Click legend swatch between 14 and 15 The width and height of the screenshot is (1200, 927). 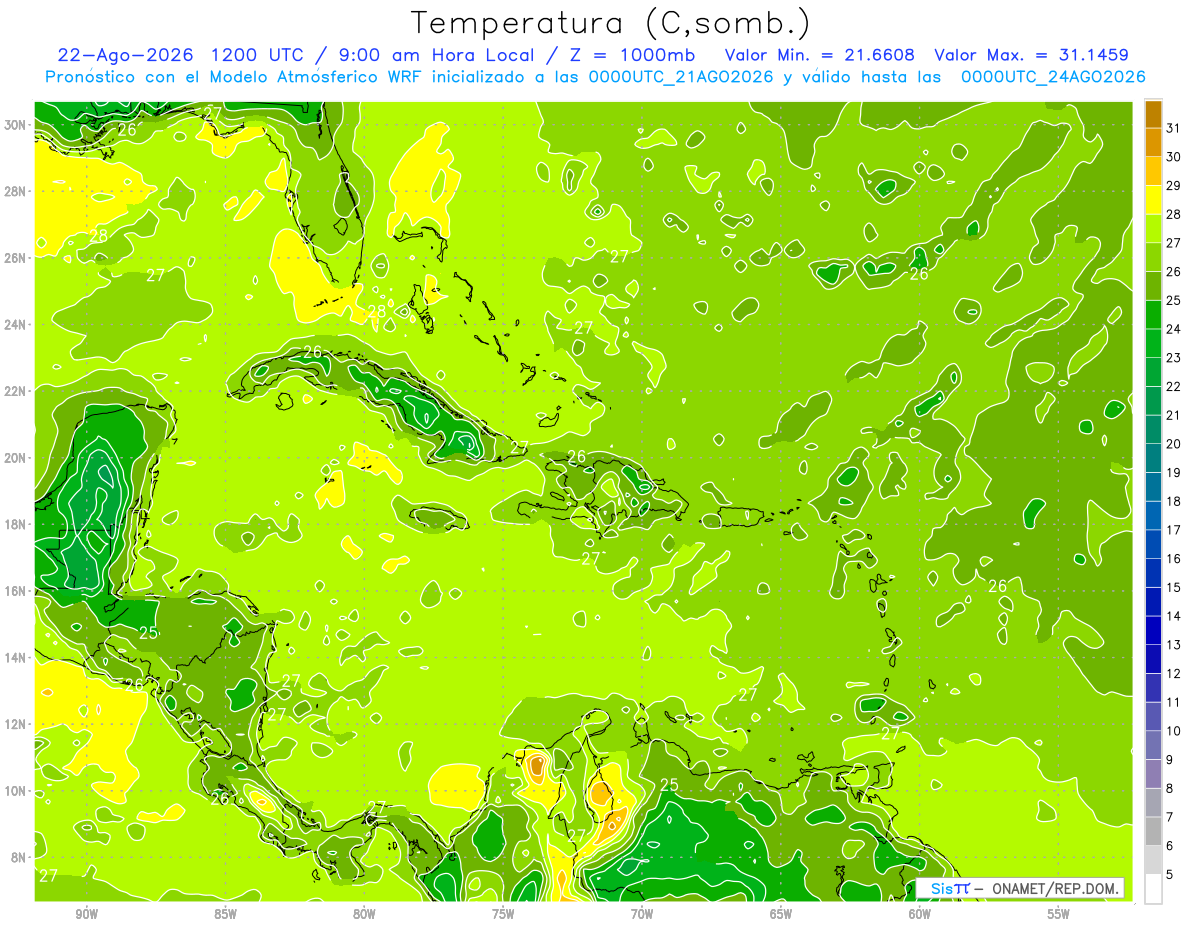tap(1154, 602)
